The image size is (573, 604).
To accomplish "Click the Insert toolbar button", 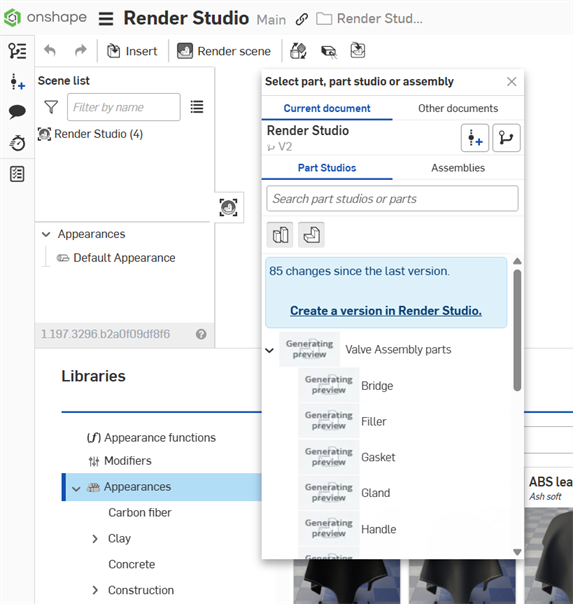I will point(132,51).
